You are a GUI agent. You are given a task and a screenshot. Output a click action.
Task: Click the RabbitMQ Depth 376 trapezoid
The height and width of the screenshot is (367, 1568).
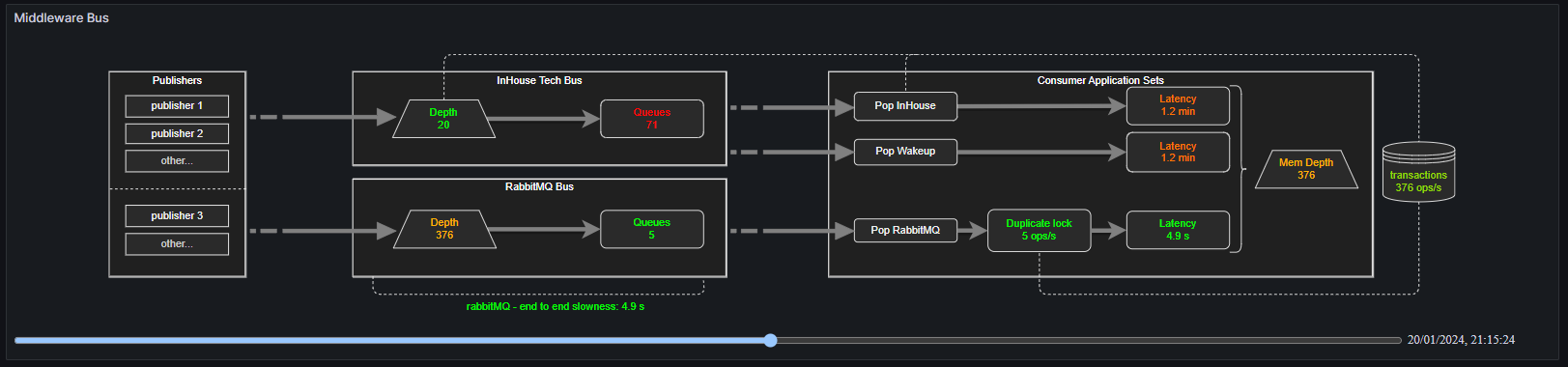[444, 229]
